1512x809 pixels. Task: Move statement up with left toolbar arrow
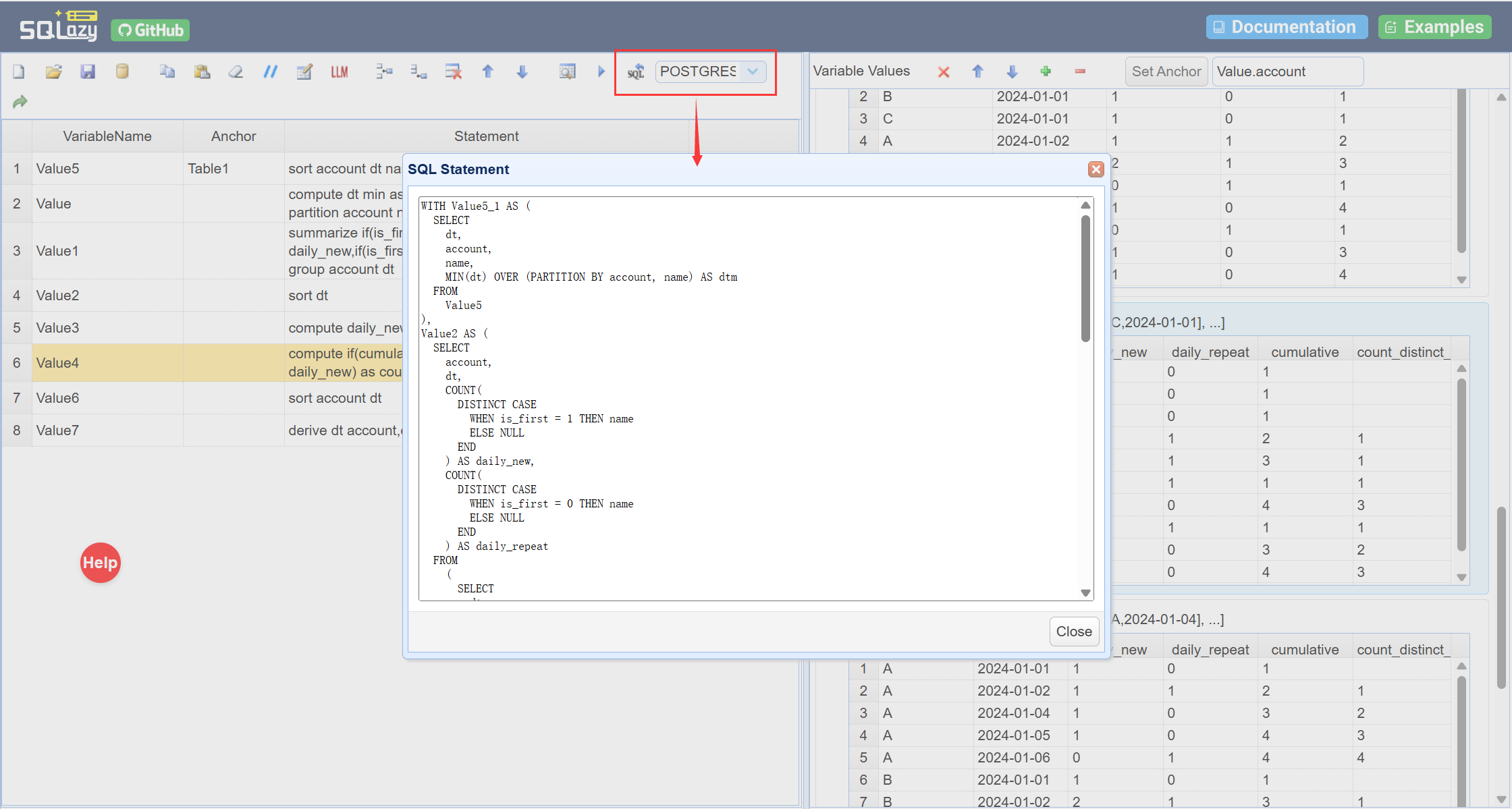coord(488,72)
